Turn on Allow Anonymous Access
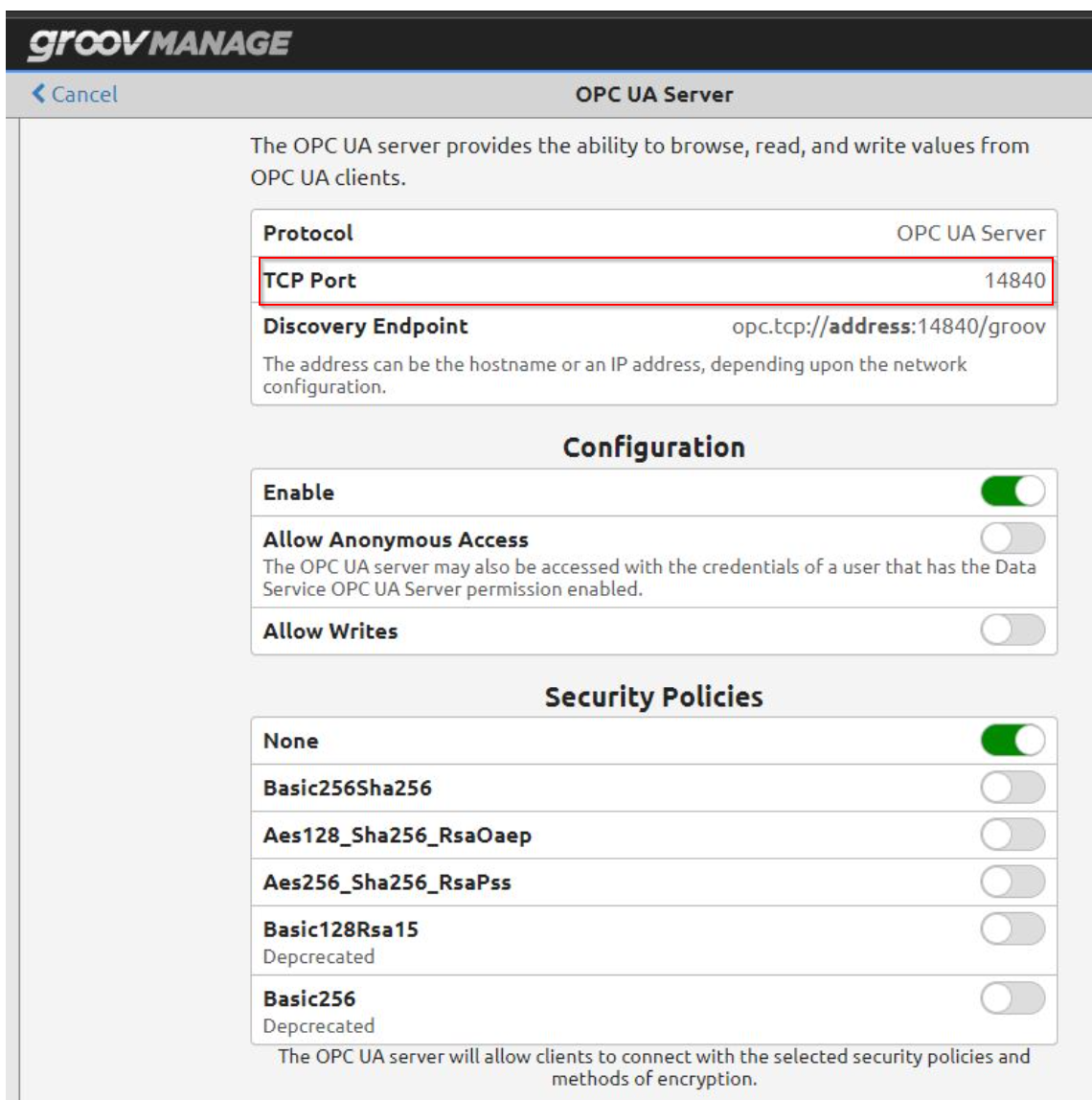This screenshot has width=1092, height=1100. tap(1012, 539)
